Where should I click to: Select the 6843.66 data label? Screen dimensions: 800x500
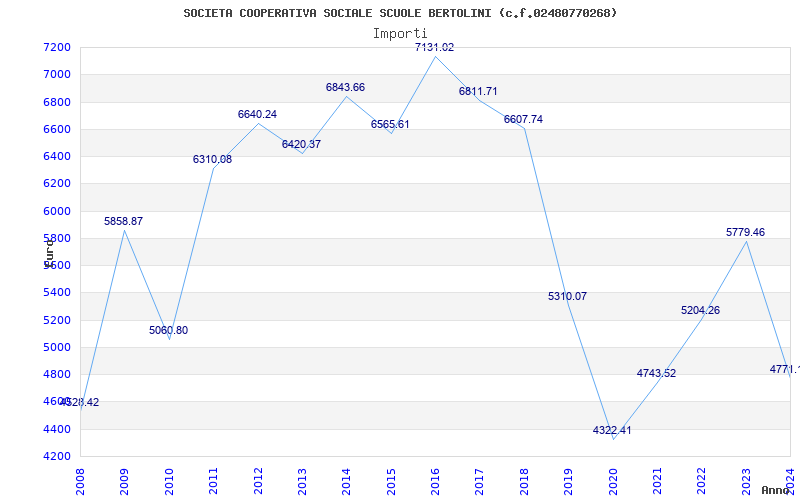[x=345, y=87]
